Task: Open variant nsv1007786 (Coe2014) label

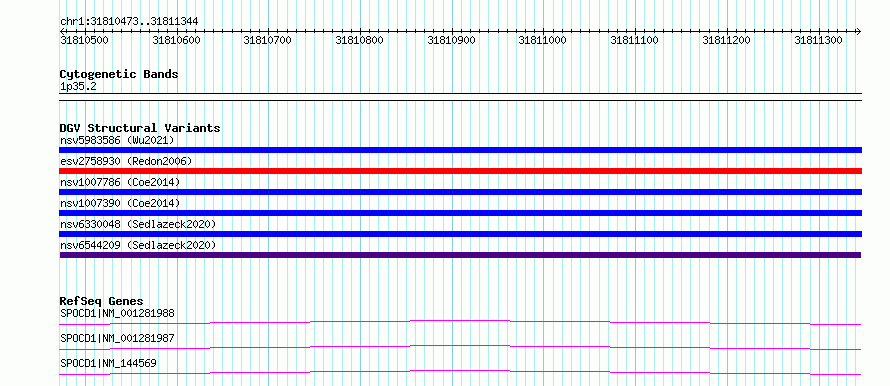Action: pos(120,182)
